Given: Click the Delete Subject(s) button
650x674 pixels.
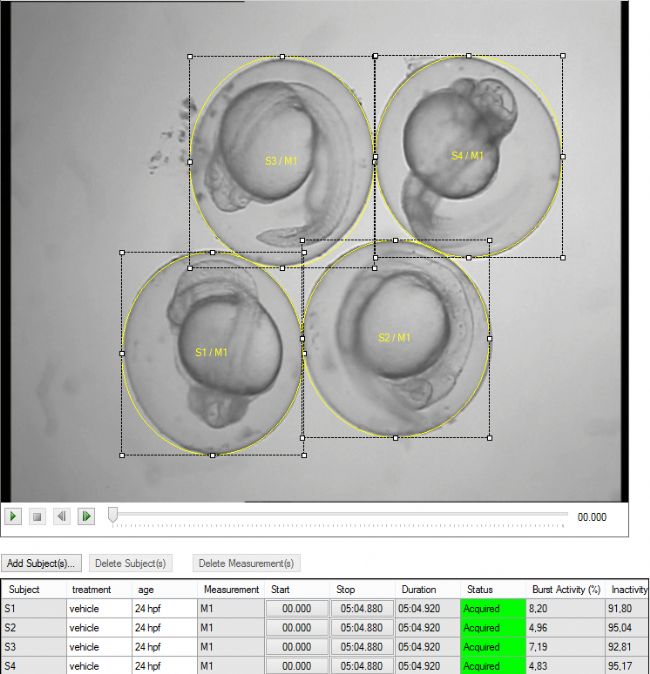Looking at the screenshot, I should (x=133, y=564).
